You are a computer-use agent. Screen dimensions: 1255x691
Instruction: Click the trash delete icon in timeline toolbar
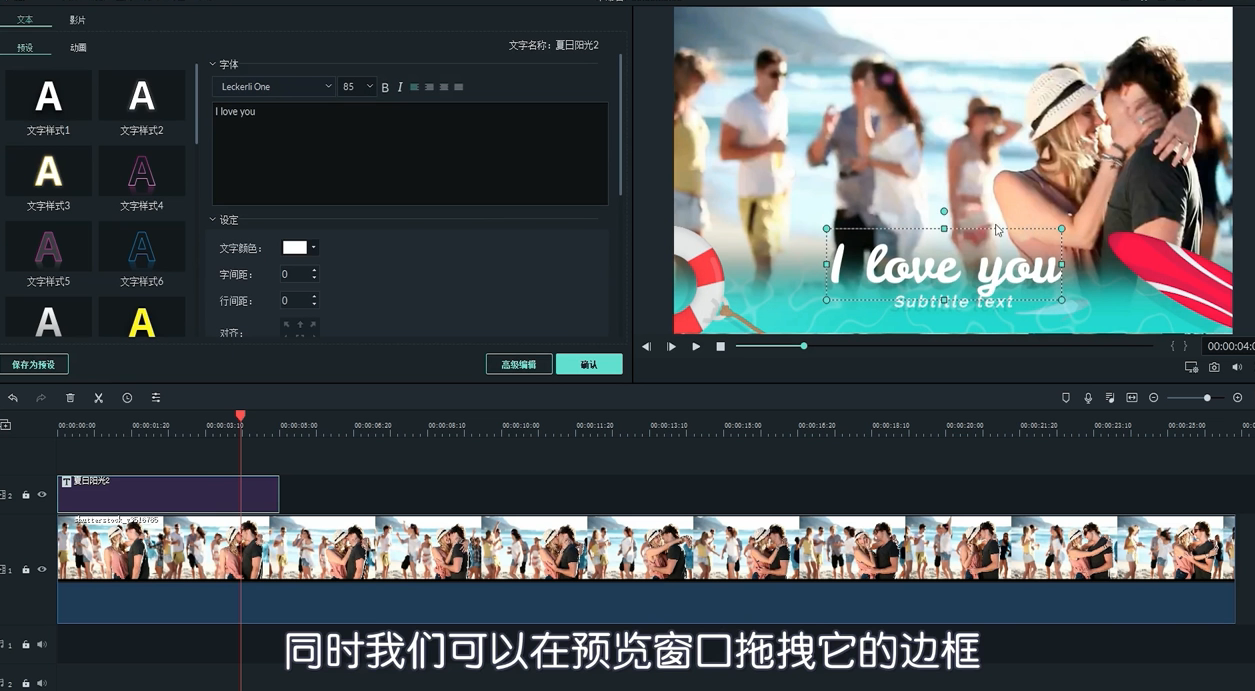pos(70,398)
